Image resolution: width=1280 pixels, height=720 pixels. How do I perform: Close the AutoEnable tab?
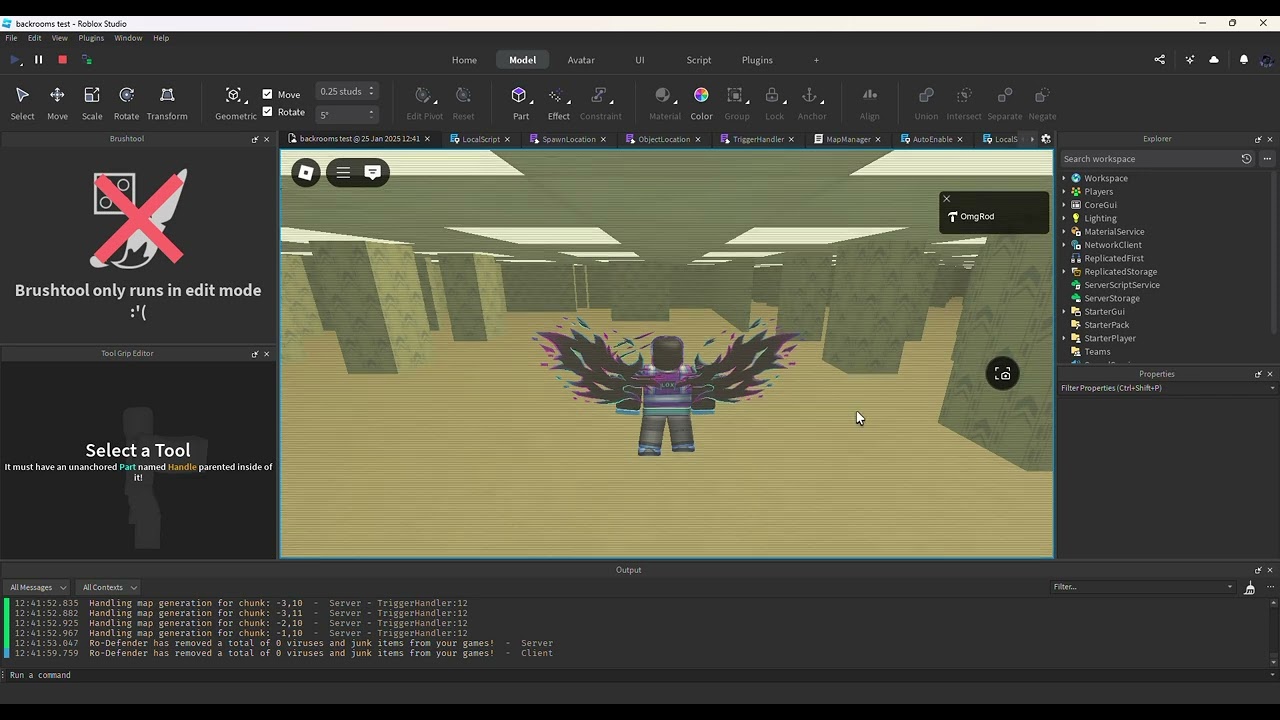pyautogui.click(x=960, y=139)
